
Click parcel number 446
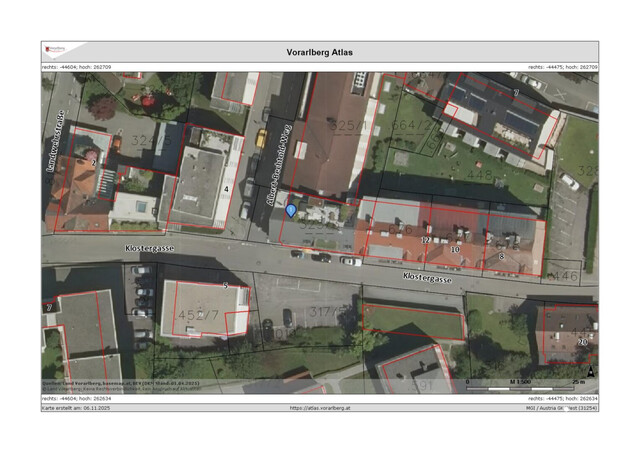point(565,276)
